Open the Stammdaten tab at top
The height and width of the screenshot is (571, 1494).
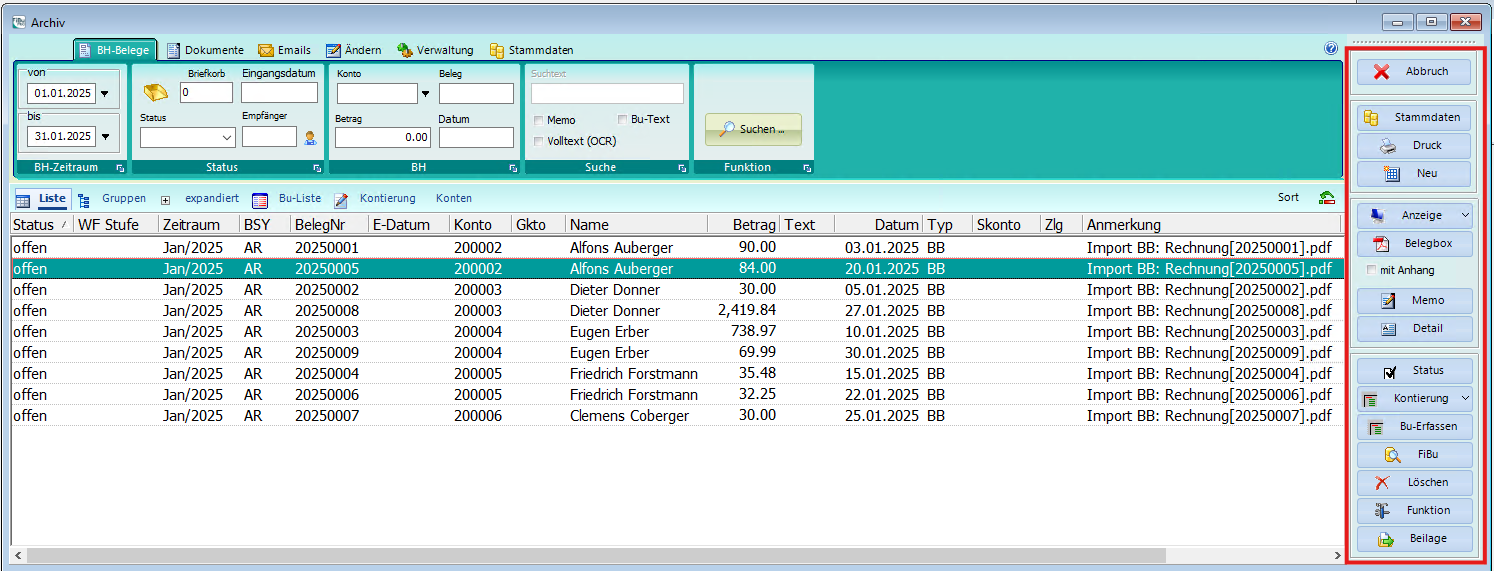pyautogui.click(x=531, y=50)
